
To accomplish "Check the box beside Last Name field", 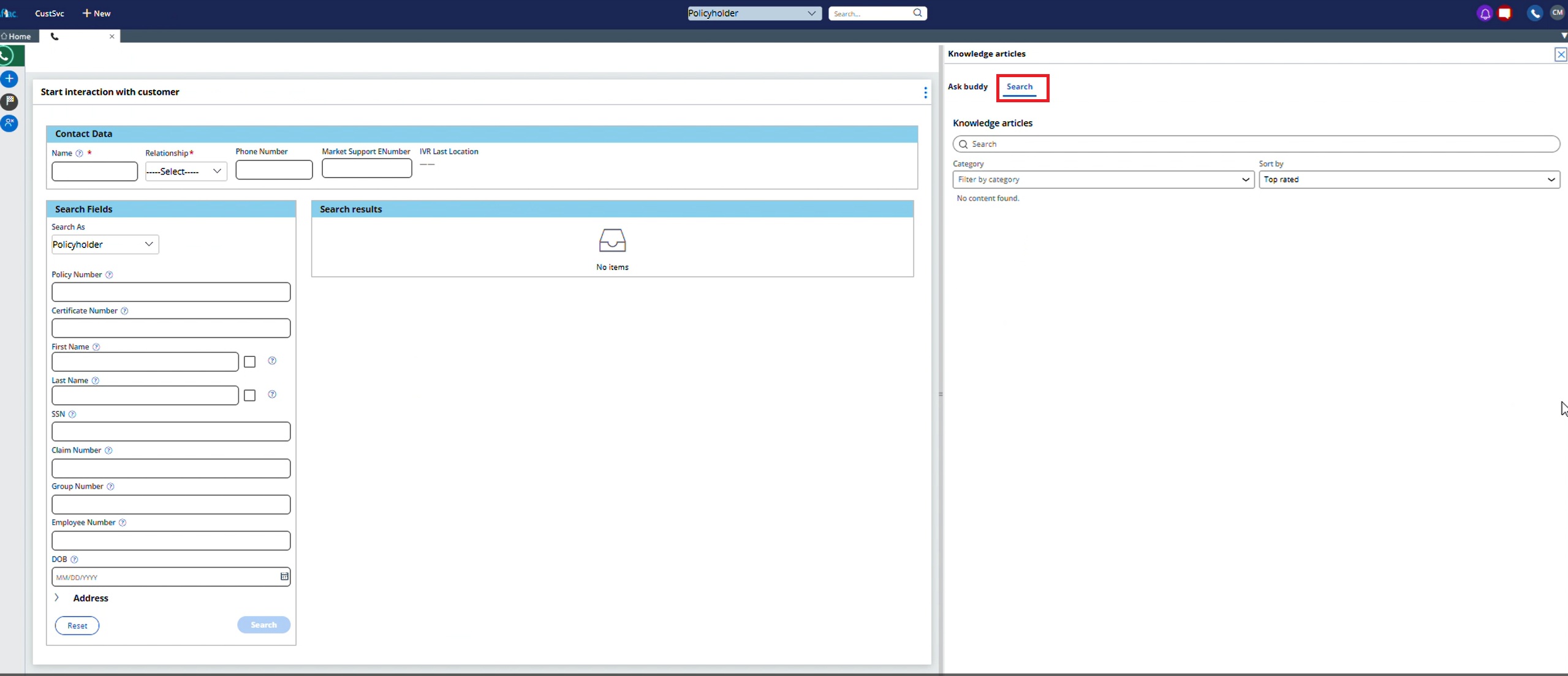I will 249,396.
